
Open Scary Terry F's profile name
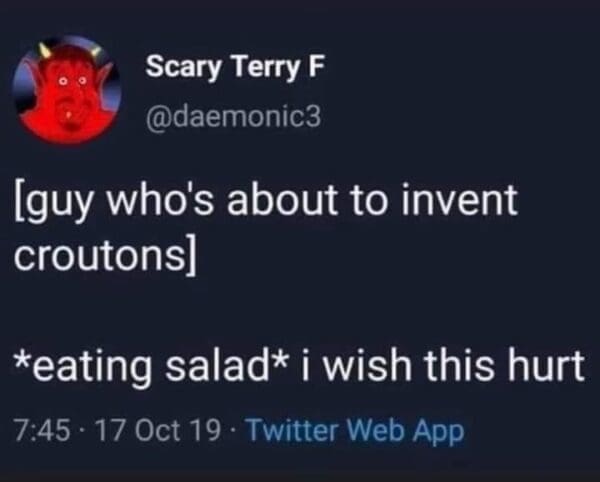221,69
